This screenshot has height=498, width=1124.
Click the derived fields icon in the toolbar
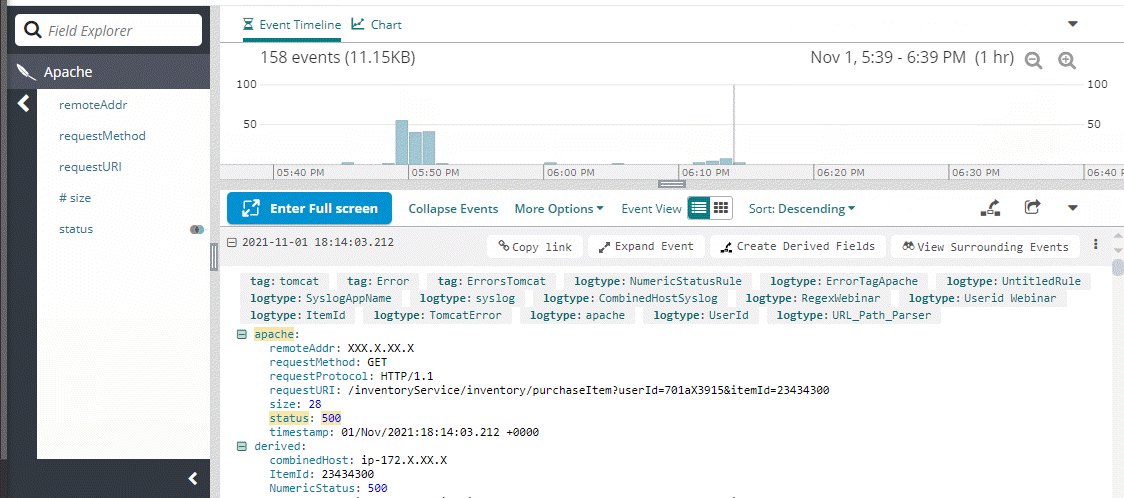991,208
